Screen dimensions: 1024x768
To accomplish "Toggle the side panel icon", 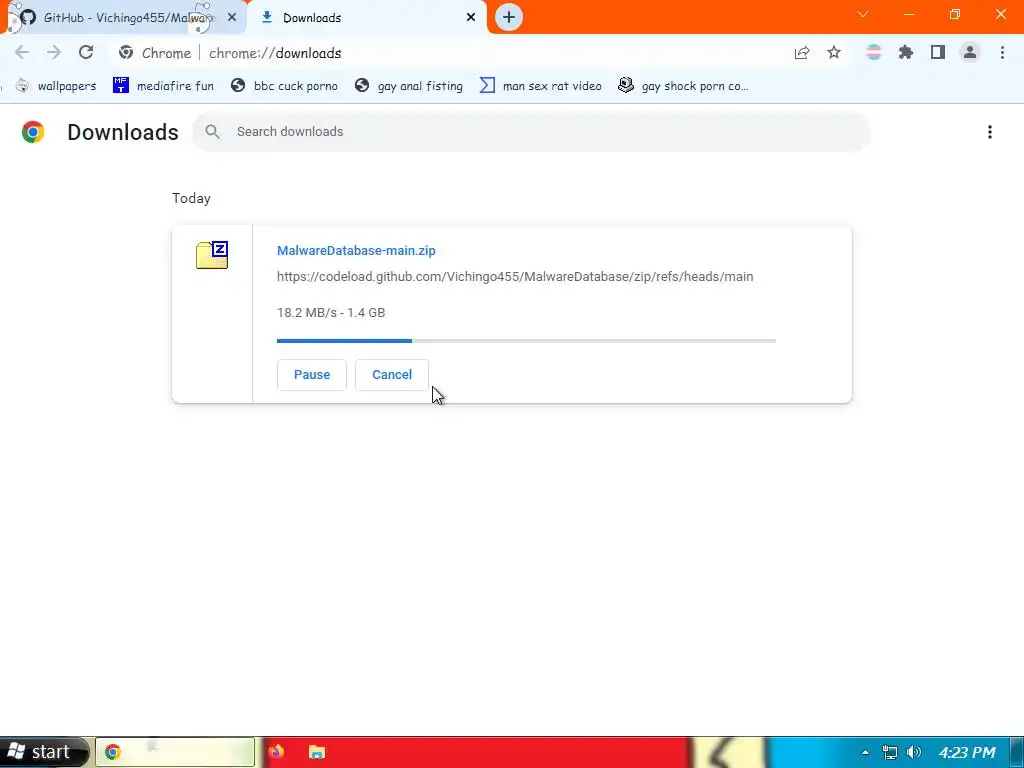I will 938,53.
